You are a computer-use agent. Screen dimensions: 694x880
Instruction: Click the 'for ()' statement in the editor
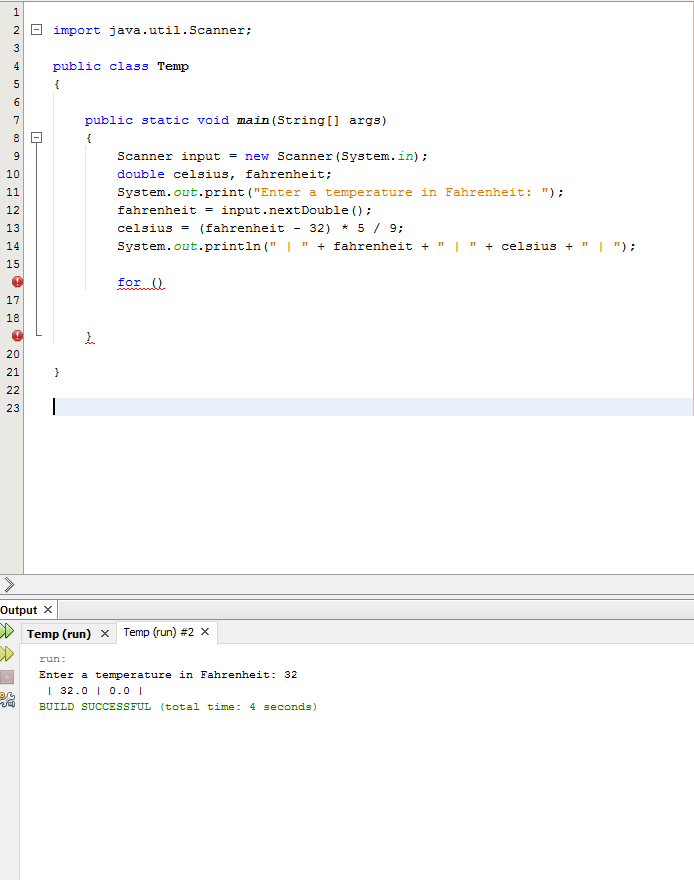[140, 282]
